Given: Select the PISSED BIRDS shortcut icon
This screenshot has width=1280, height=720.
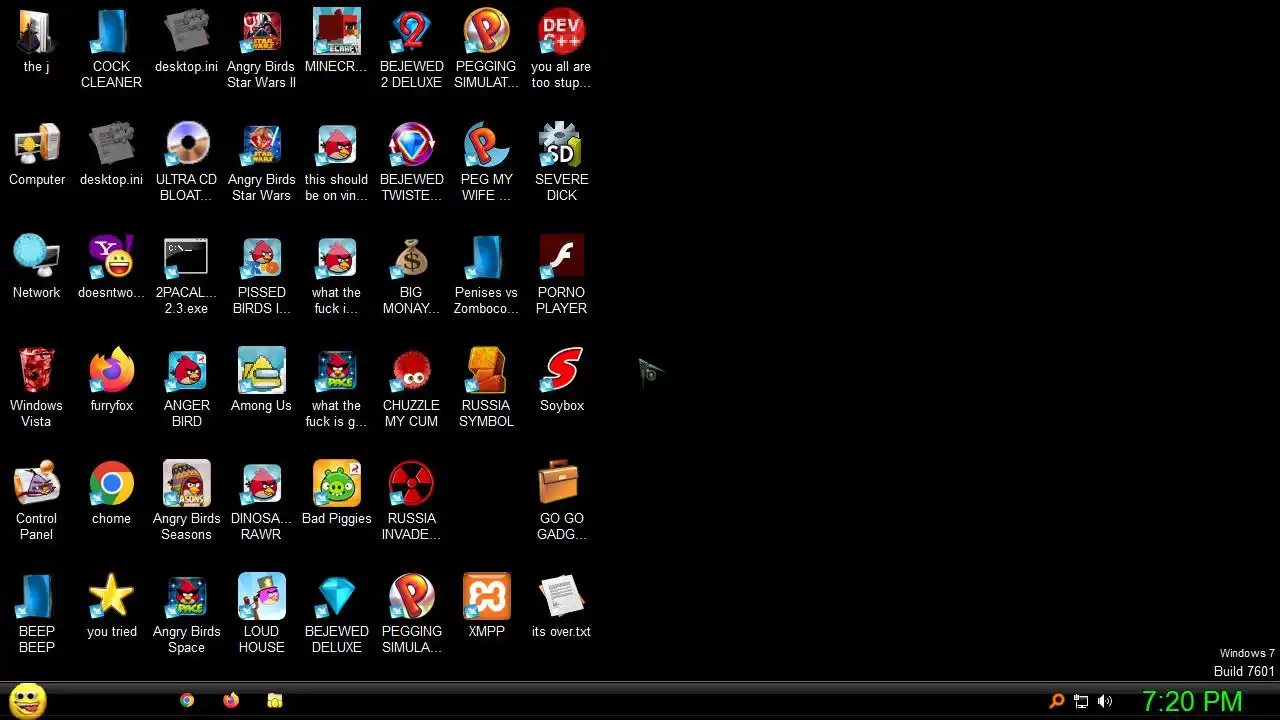Looking at the screenshot, I should tap(261, 258).
